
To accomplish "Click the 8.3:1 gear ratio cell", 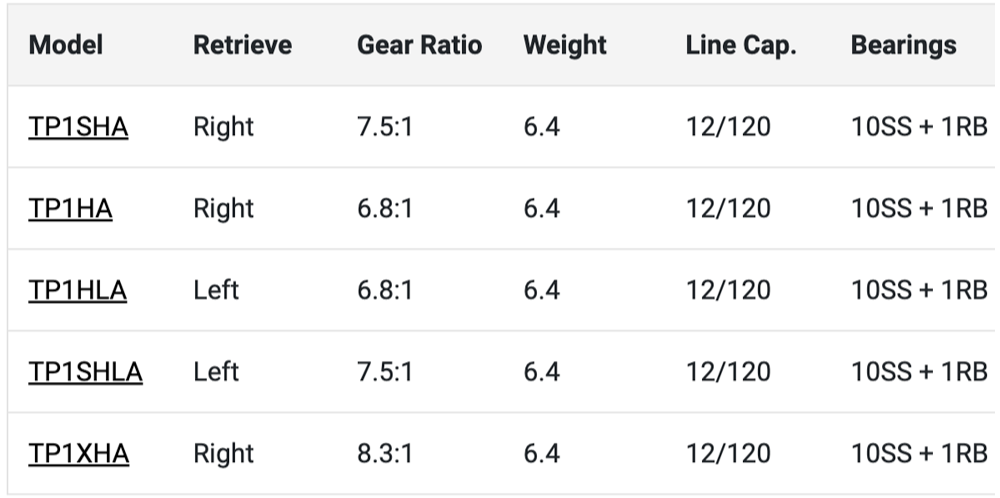I will click(385, 454).
